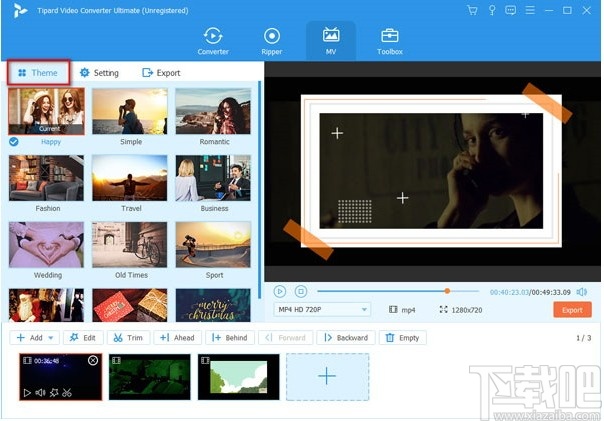The height and width of the screenshot is (421, 604).
Task: Click the register key icon
Action: [492, 10]
